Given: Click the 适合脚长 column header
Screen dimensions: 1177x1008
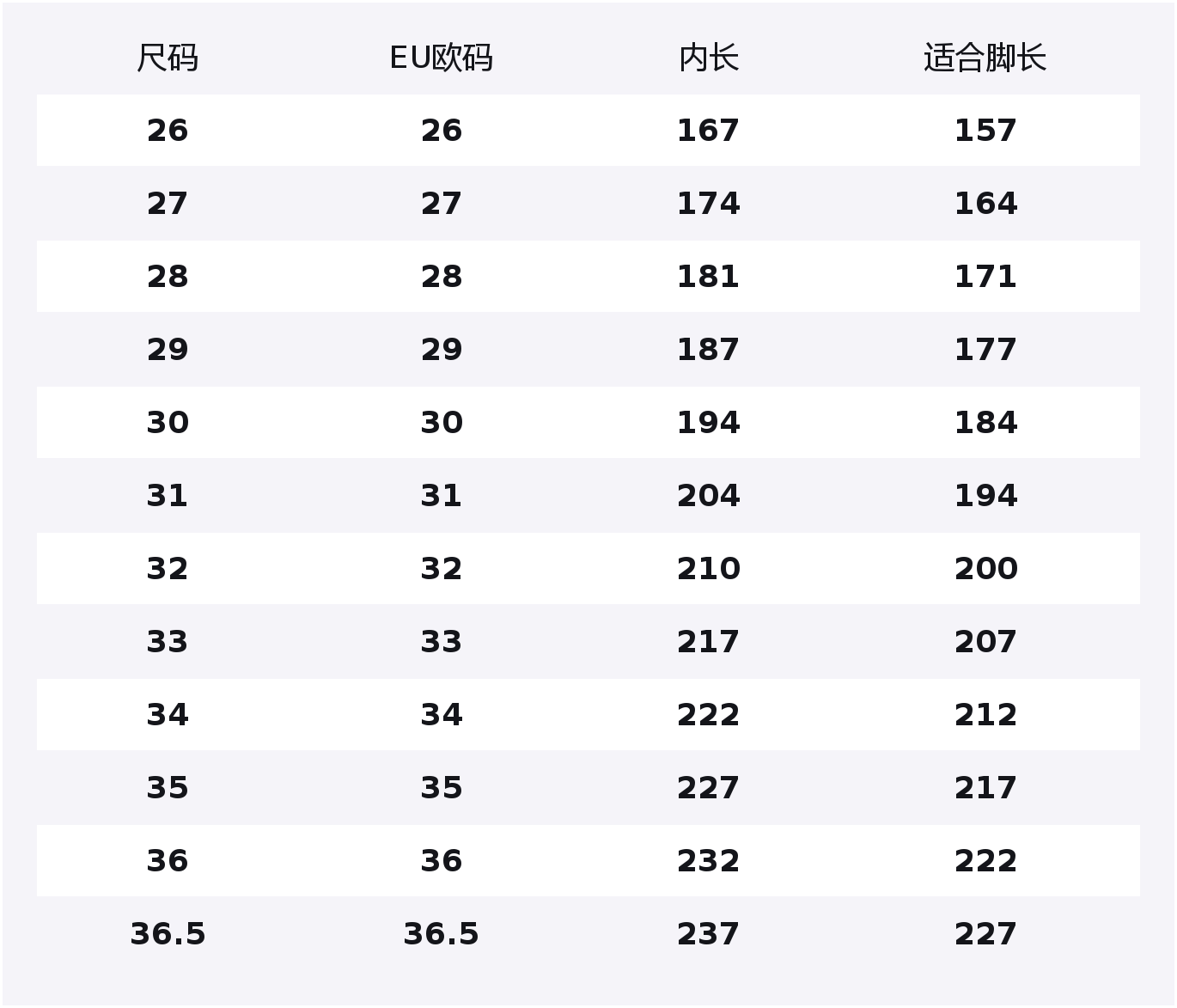Looking at the screenshot, I should click(985, 58).
